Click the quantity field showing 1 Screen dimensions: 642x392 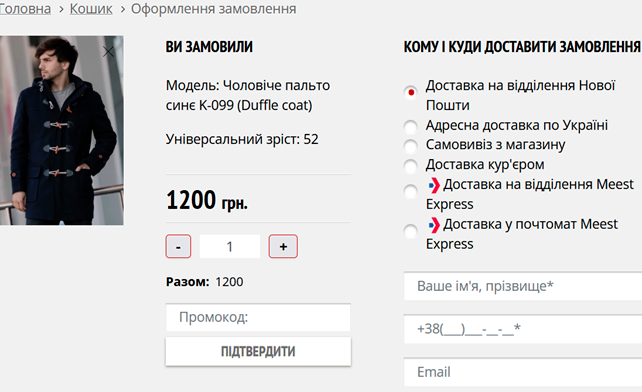click(230, 246)
